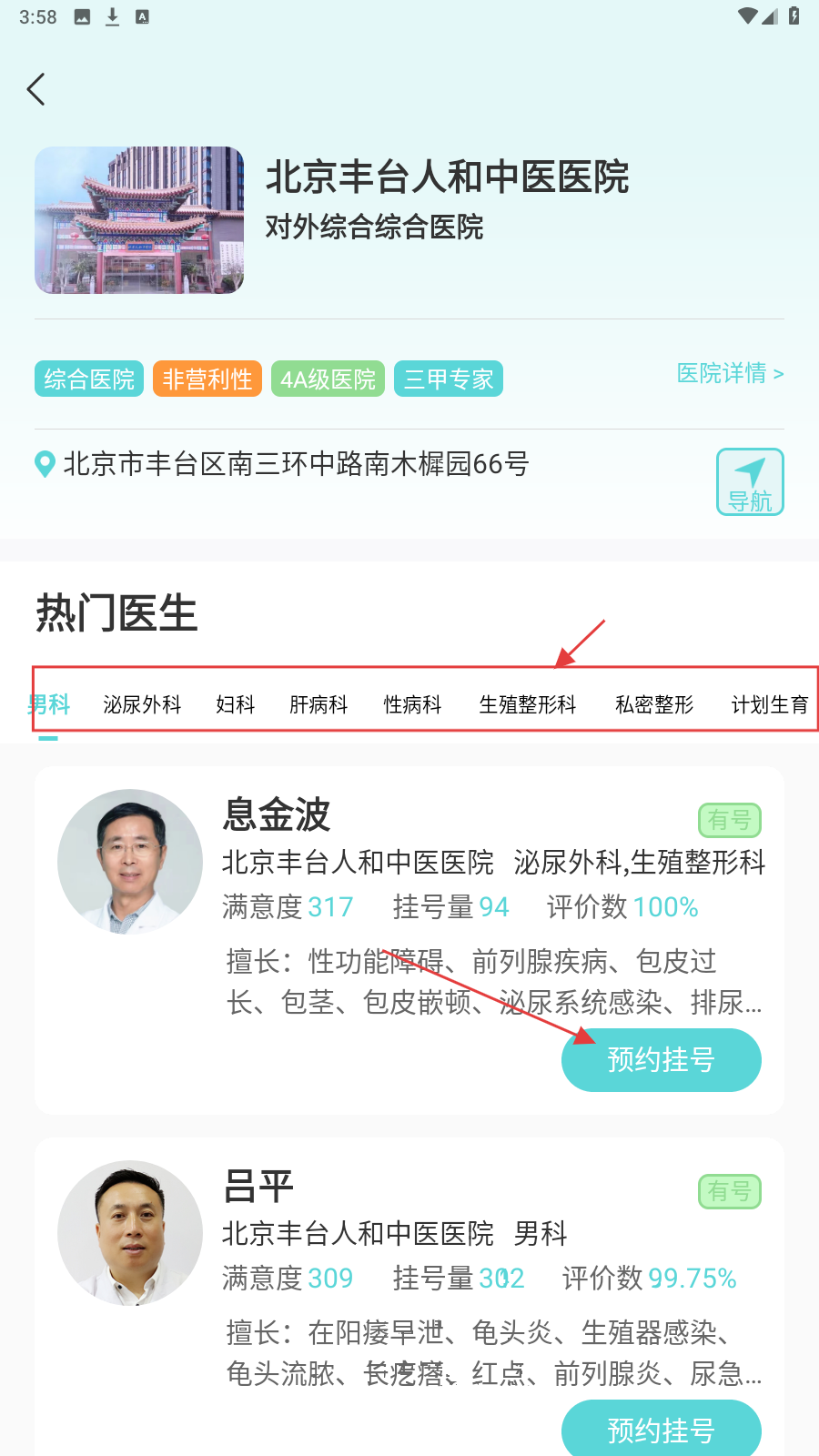Select the 计划生育 tab
The width and height of the screenshot is (819, 1456).
pyautogui.click(x=770, y=704)
